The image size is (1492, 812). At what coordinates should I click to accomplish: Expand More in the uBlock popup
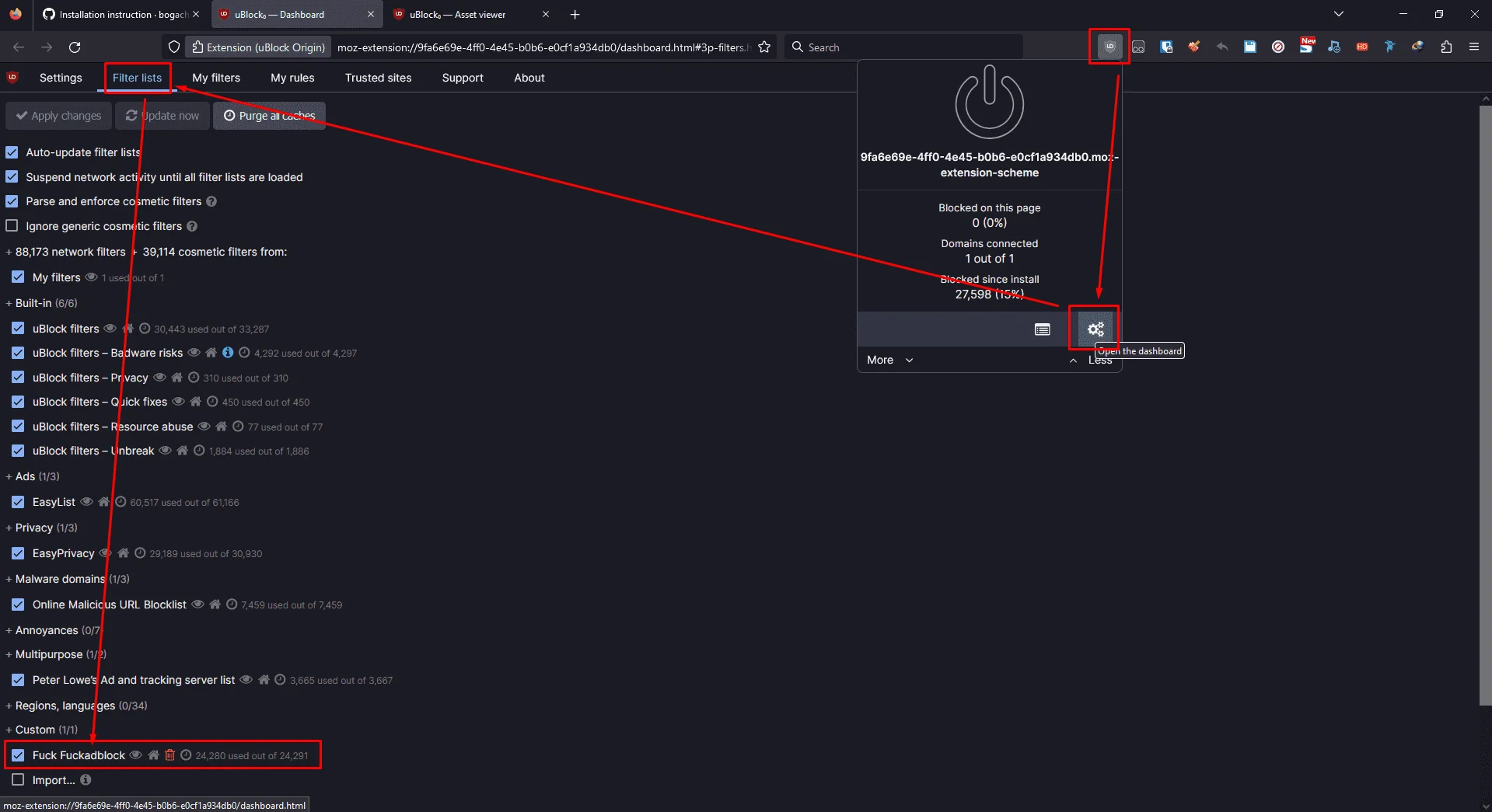(889, 360)
